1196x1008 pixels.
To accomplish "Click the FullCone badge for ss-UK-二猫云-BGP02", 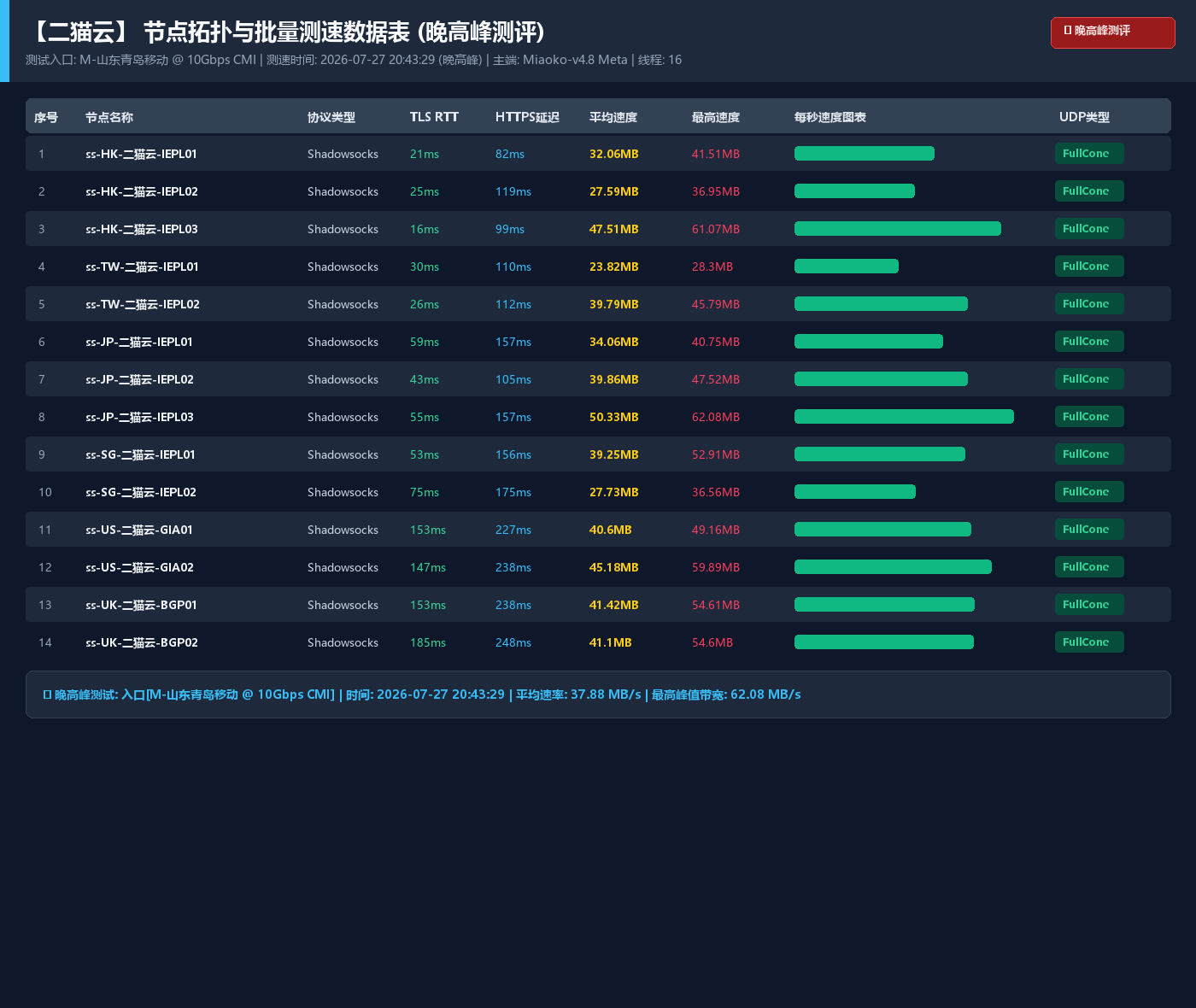I will pyautogui.click(x=1089, y=642).
